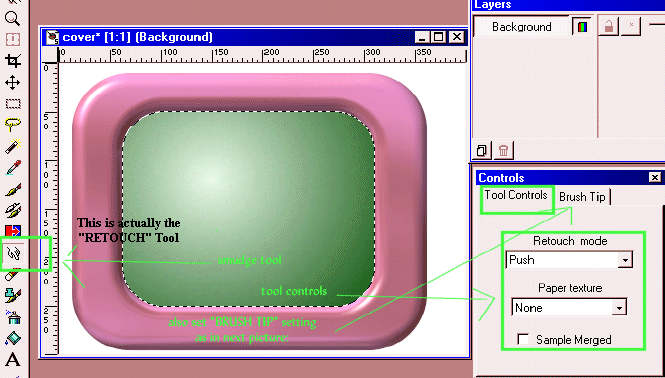This screenshot has height=378, width=665.
Task: Switch to the Tool Controls tab
Action: 516,195
